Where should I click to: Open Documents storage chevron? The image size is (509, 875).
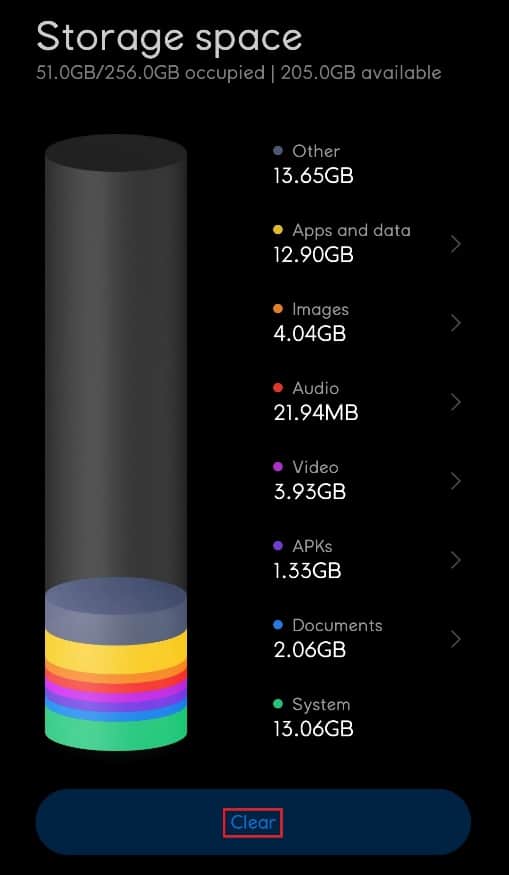456,640
